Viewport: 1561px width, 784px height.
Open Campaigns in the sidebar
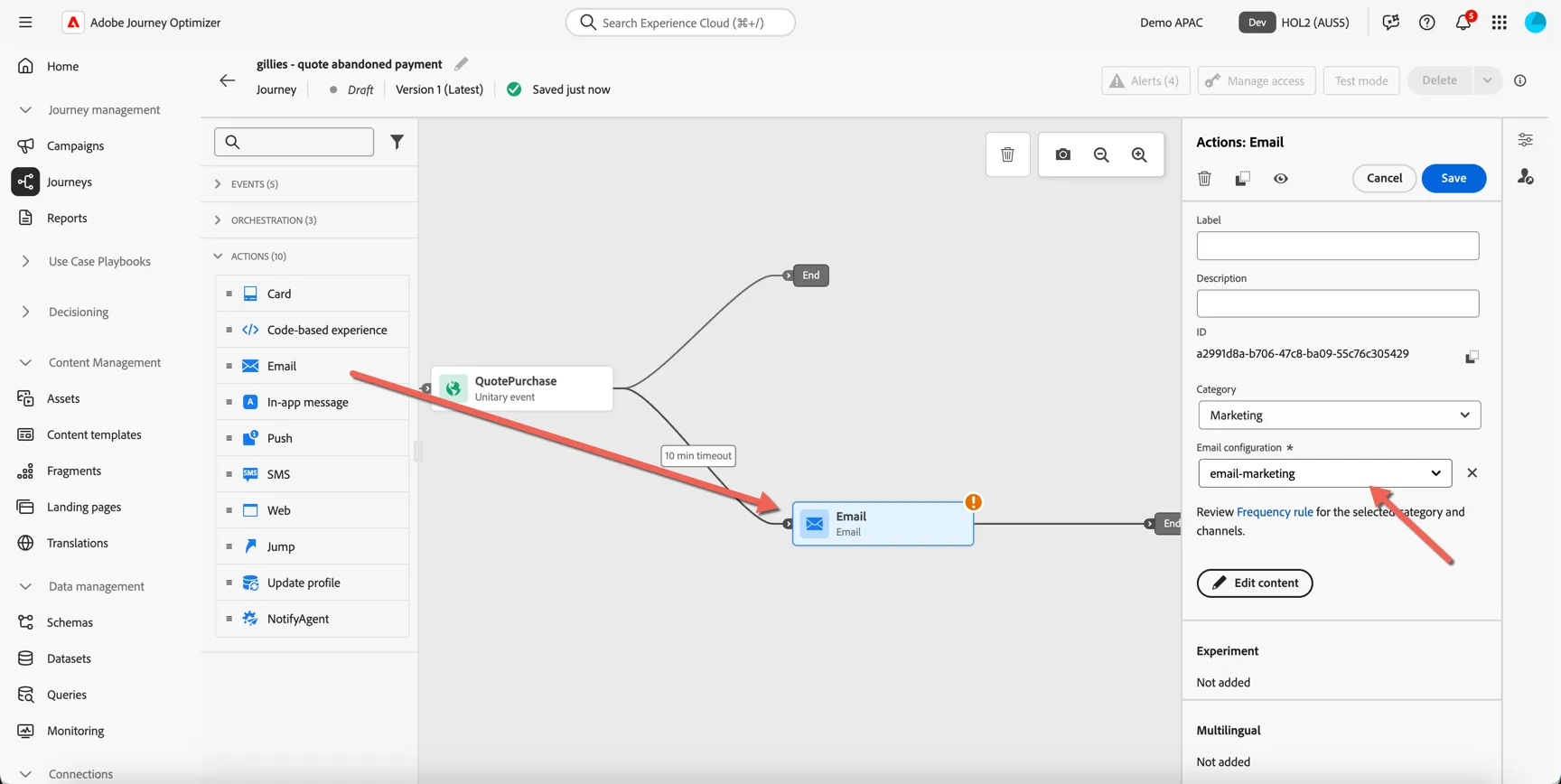[75, 145]
